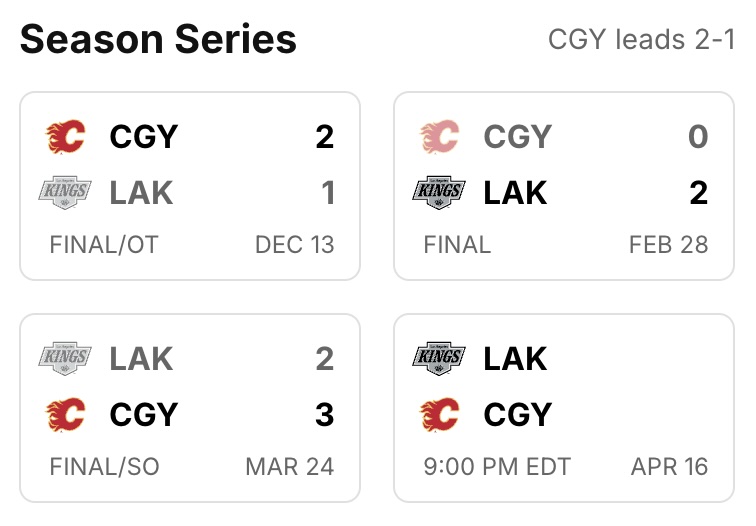Click the 9:00 PM EDT start time
The image size is (756, 526).
[x=497, y=466]
